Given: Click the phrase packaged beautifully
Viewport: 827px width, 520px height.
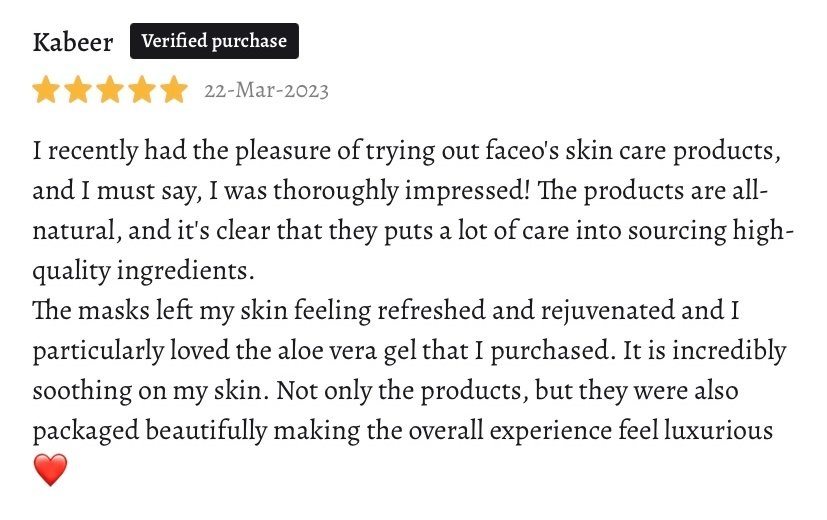Looking at the screenshot, I should (x=150, y=431).
